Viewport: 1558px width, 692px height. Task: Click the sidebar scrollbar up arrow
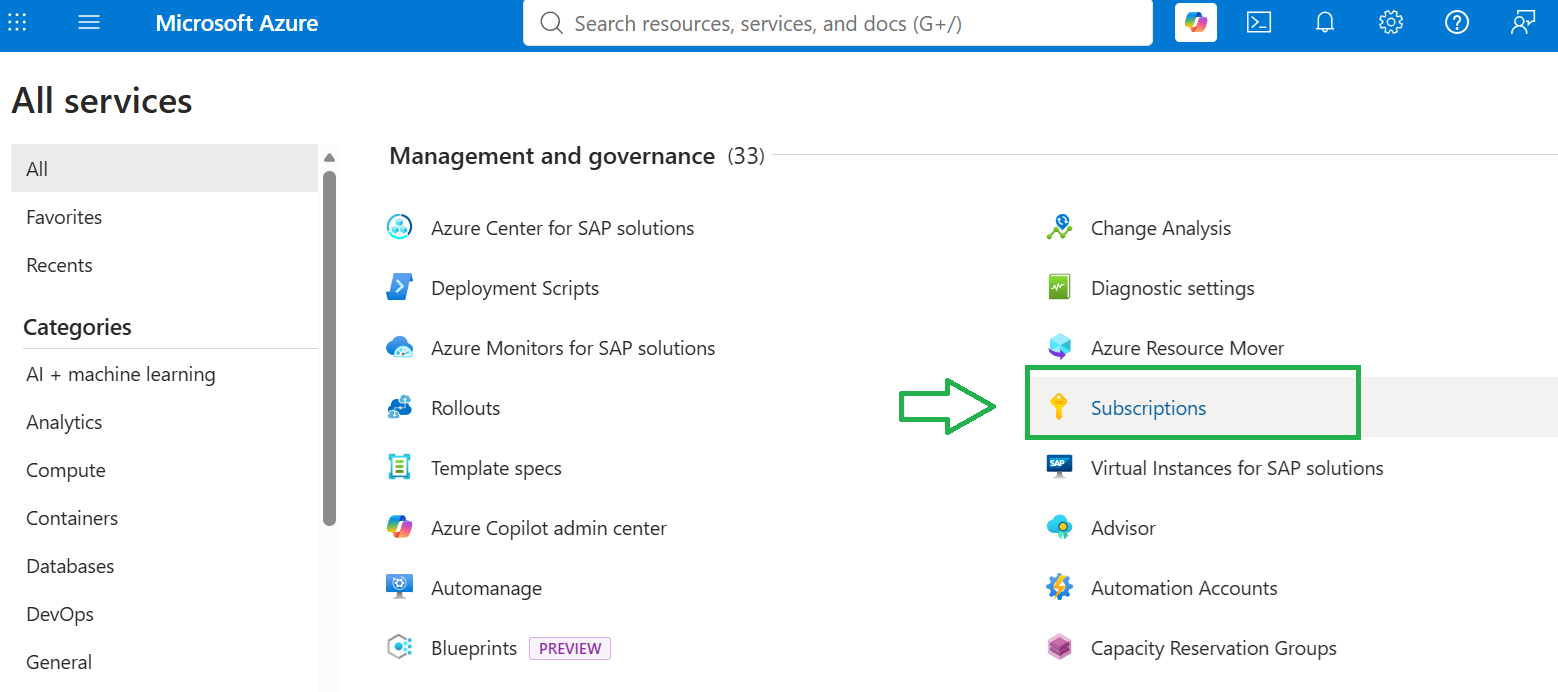(x=330, y=157)
